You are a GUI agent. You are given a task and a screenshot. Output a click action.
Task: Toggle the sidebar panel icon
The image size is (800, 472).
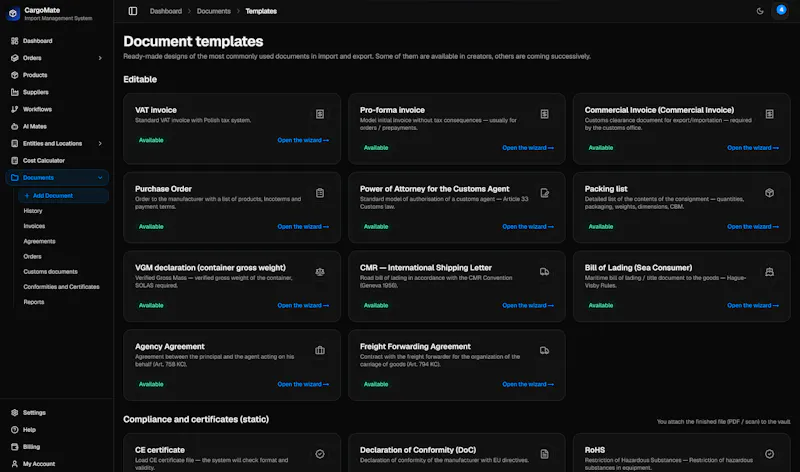[x=133, y=11]
